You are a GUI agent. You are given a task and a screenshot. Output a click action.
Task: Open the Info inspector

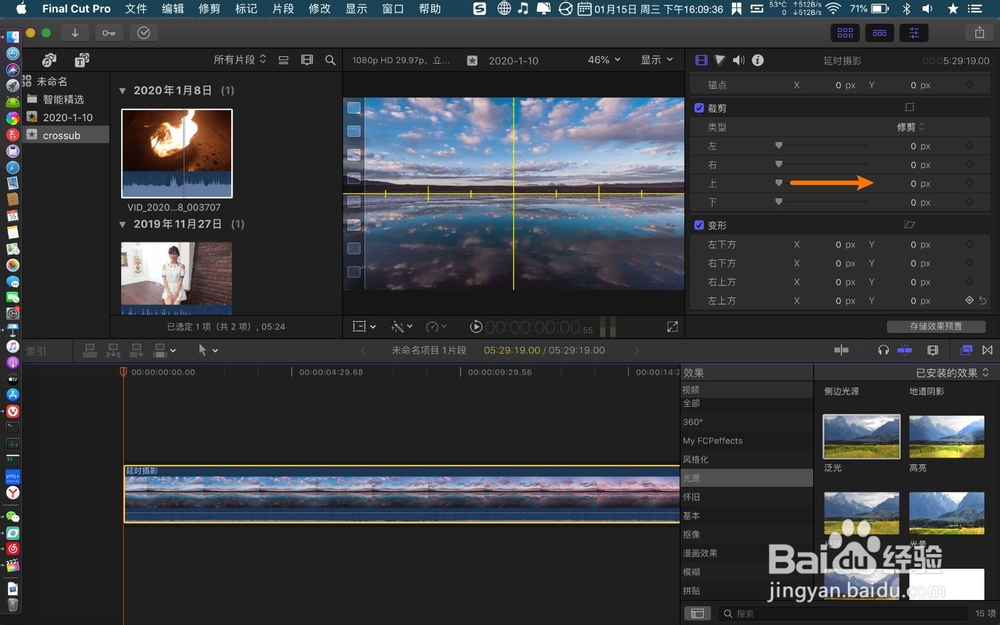756,60
